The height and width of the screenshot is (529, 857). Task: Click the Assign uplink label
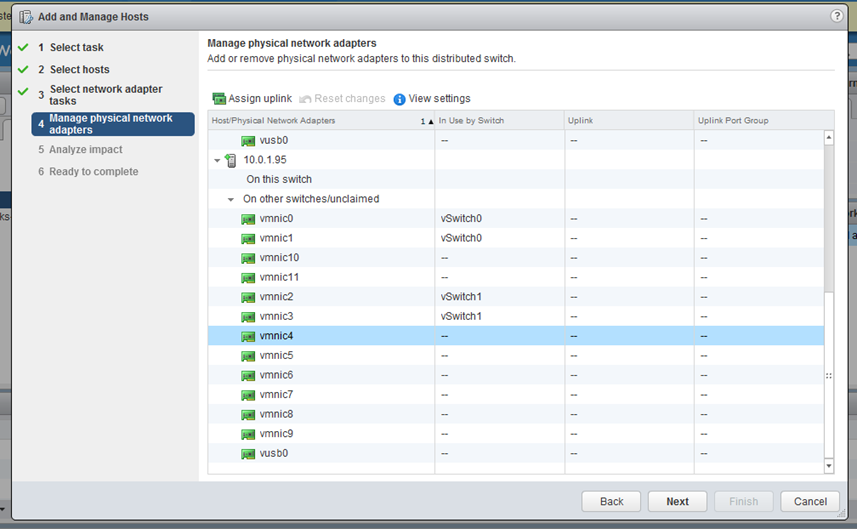(x=260, y=99)
